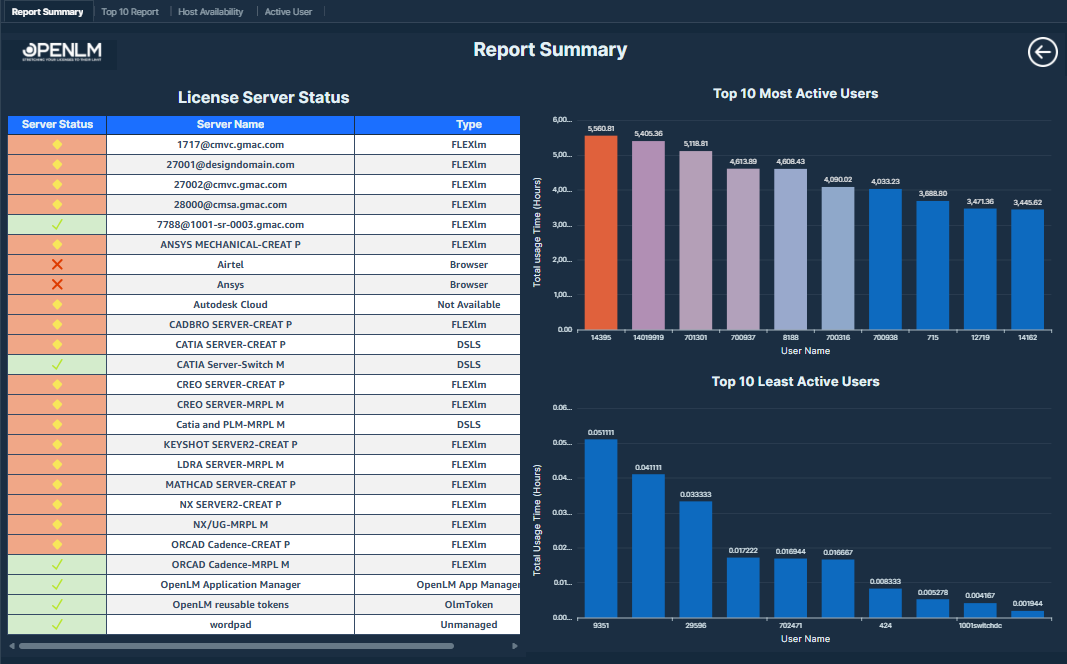This screenshot has width=1067, height=664.
Task: Switch to the Top 10 Report tab
Action: click(129, 11)
